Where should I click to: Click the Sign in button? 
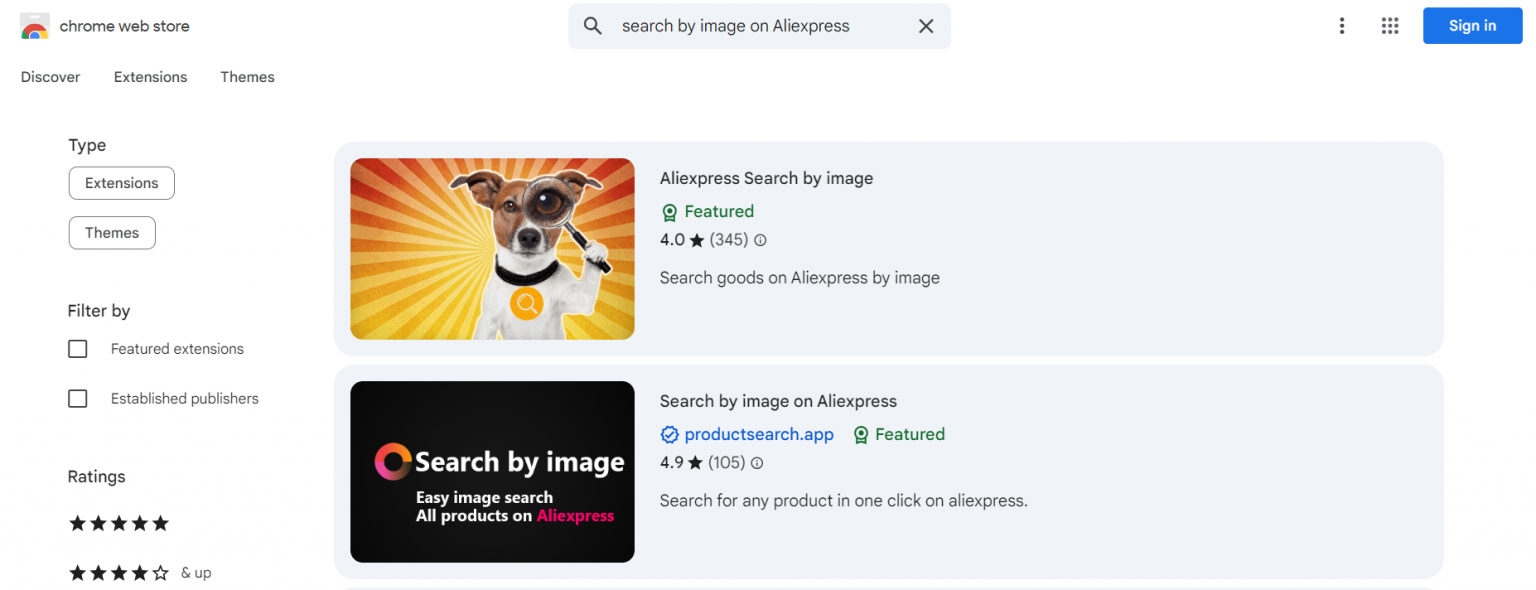click(x=1472, y=26)
